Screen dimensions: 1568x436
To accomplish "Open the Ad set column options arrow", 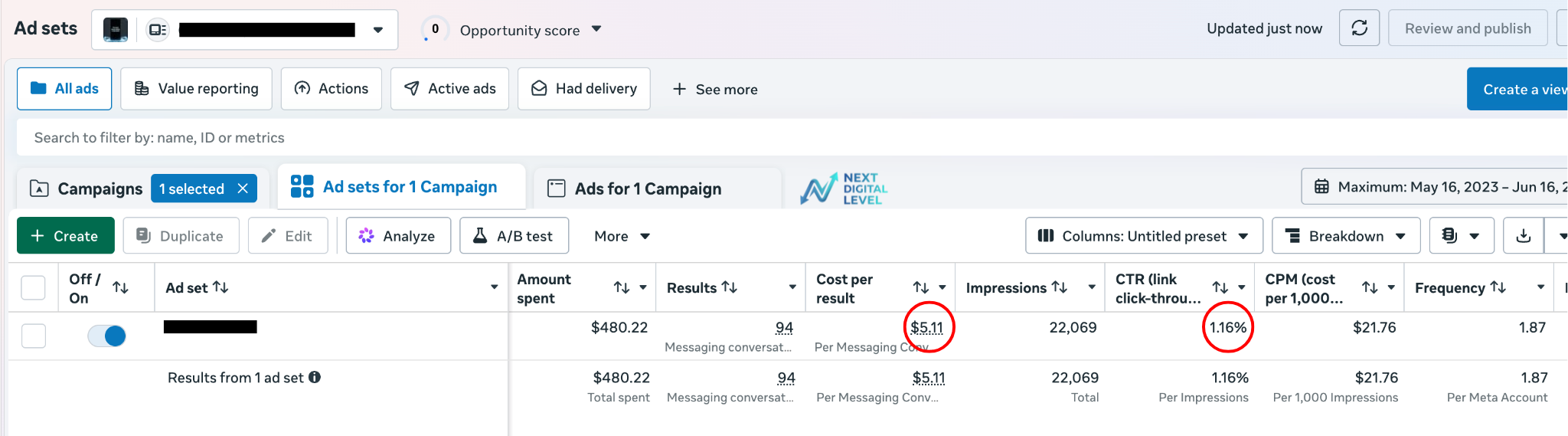I will point(494,287).
